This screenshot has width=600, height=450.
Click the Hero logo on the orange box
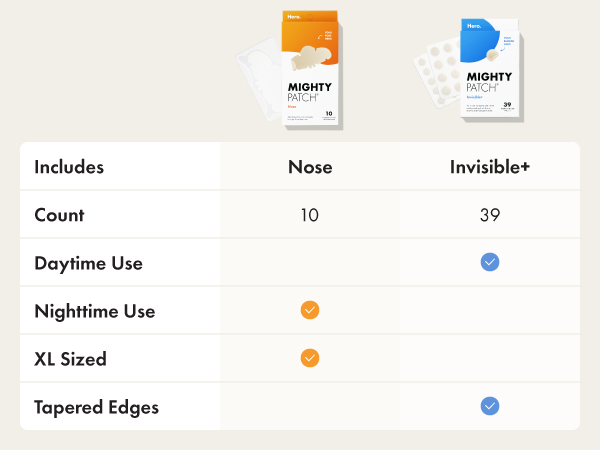[294, 17]
